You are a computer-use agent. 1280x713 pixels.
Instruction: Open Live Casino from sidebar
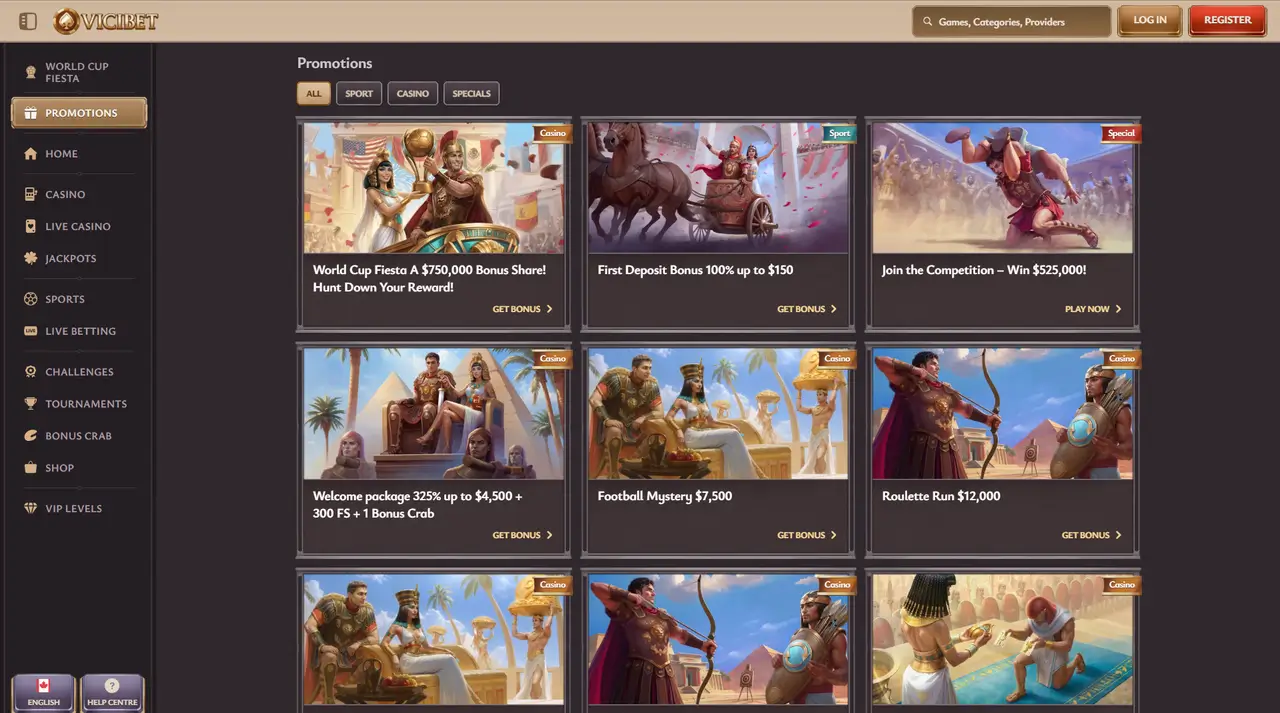coord(79,226)
